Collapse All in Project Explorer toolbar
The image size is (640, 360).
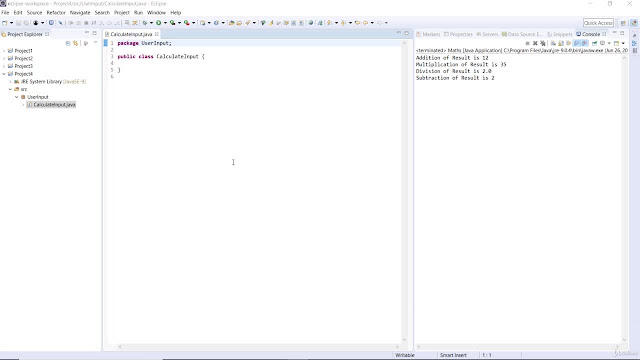[x=68, y=43]
